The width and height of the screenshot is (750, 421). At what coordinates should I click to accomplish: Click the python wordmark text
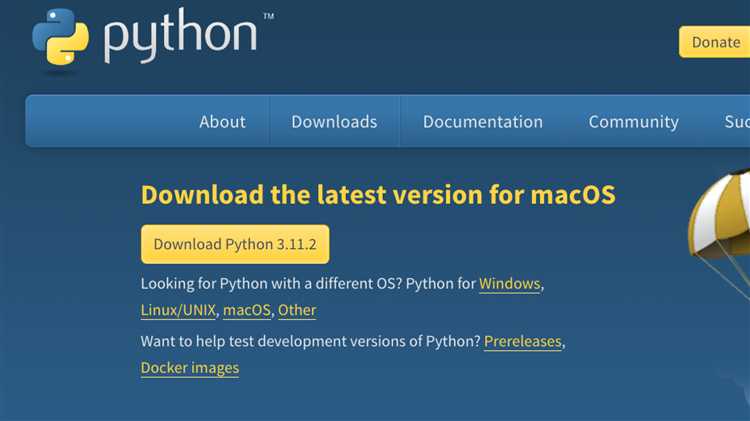click(x=181, y=35)
